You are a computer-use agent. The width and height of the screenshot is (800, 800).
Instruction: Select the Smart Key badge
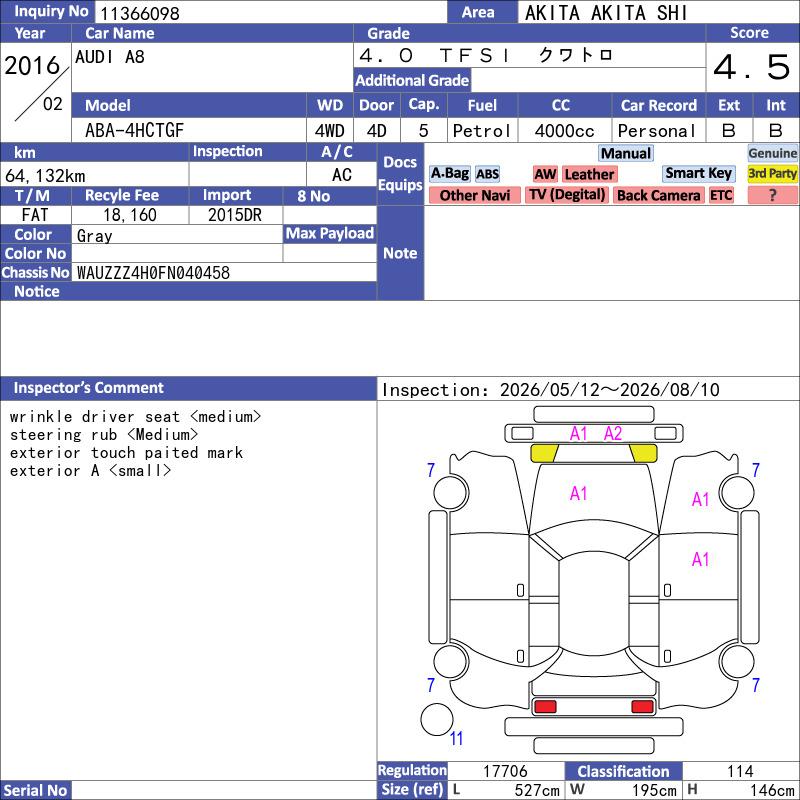click(698, 173)
